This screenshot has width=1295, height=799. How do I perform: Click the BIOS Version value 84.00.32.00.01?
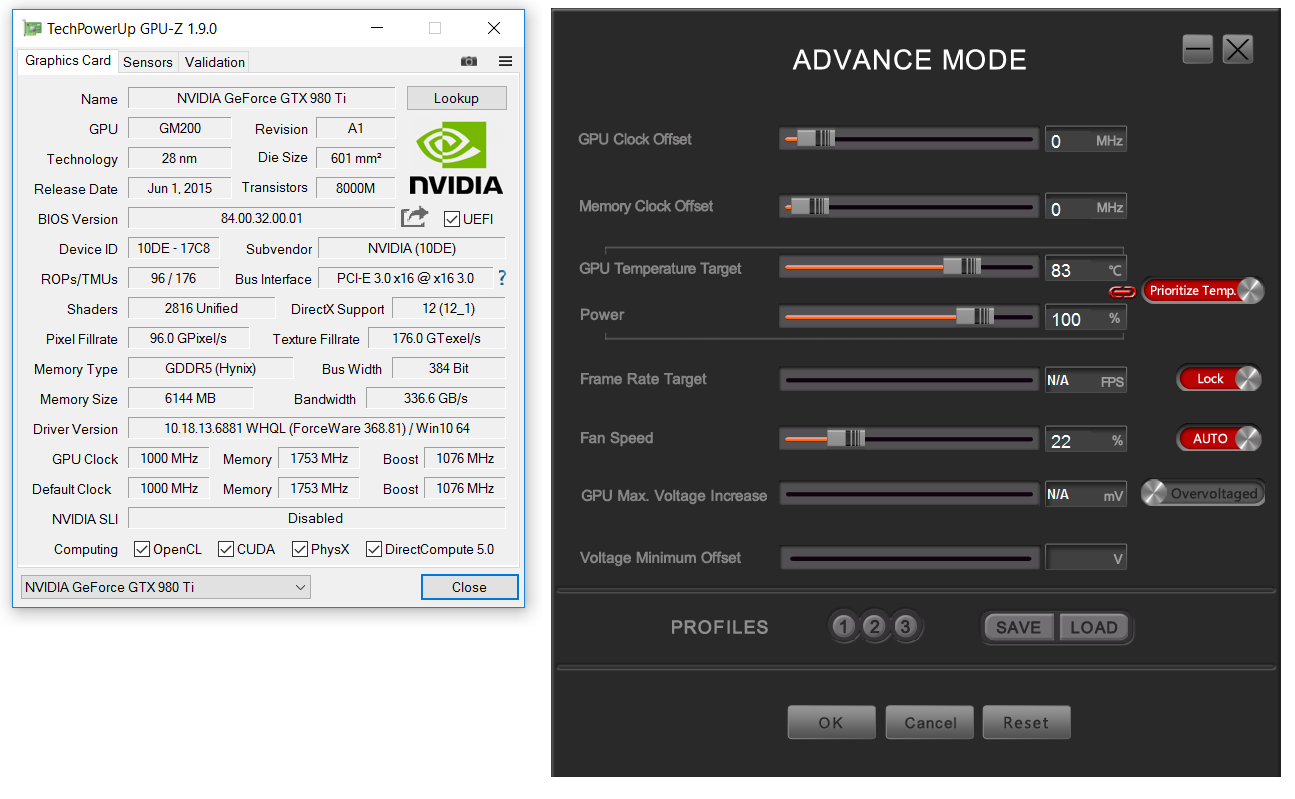coord(262,218)
